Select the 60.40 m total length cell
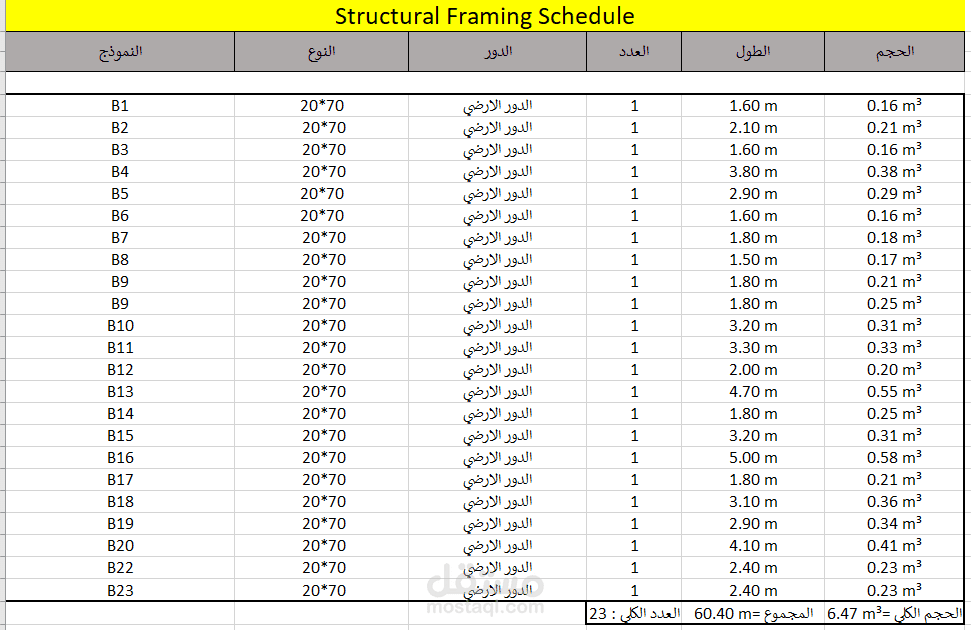The width and height of the screenshot is (971, 630). (x=753, y=613)
